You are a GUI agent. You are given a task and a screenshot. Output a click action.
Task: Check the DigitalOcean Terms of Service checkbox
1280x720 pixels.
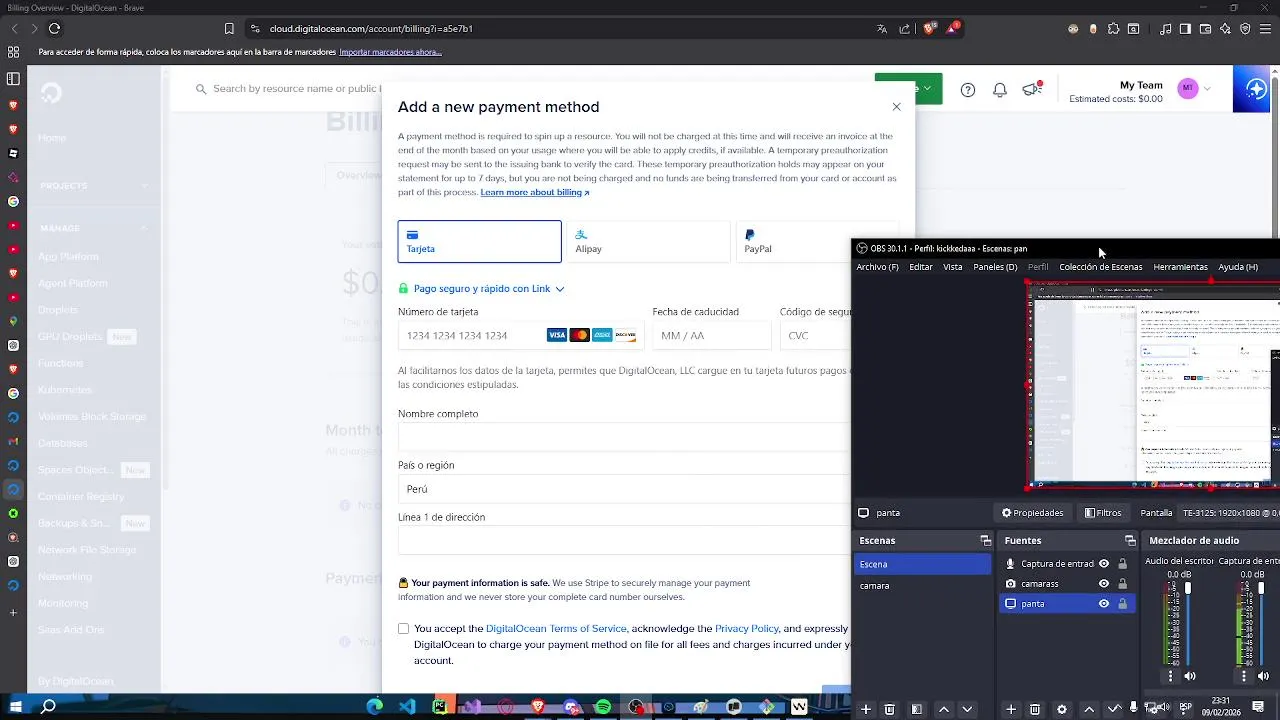[403, 629]
